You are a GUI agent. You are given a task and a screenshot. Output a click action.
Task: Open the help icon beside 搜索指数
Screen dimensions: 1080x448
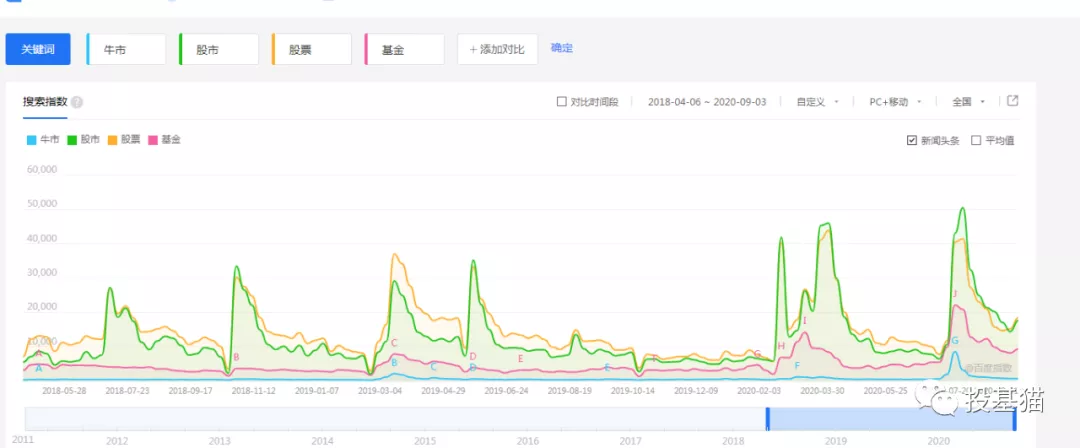pyautogui.click(x=77, y=103)
